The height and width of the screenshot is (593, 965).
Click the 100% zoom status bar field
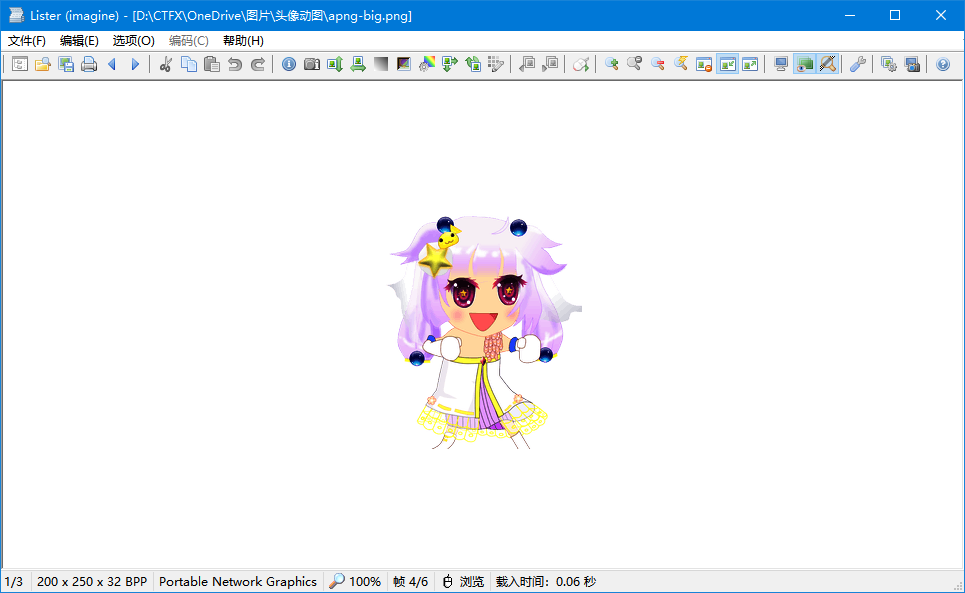pyautogui.click(x=356, y=581)
